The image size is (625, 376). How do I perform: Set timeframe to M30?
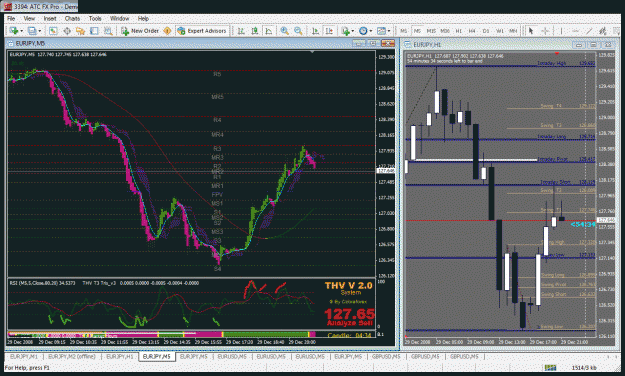[445, 31]
